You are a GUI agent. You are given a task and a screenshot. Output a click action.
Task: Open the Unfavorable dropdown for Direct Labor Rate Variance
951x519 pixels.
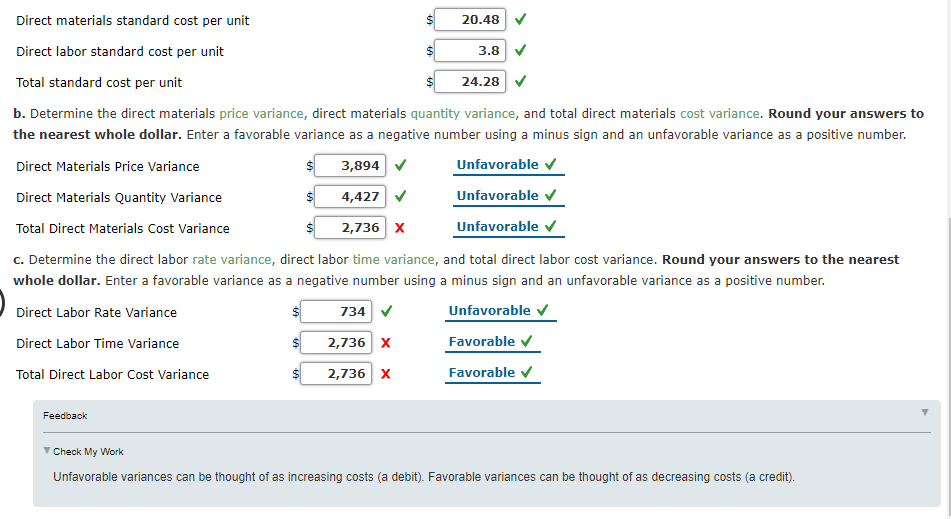500,311
